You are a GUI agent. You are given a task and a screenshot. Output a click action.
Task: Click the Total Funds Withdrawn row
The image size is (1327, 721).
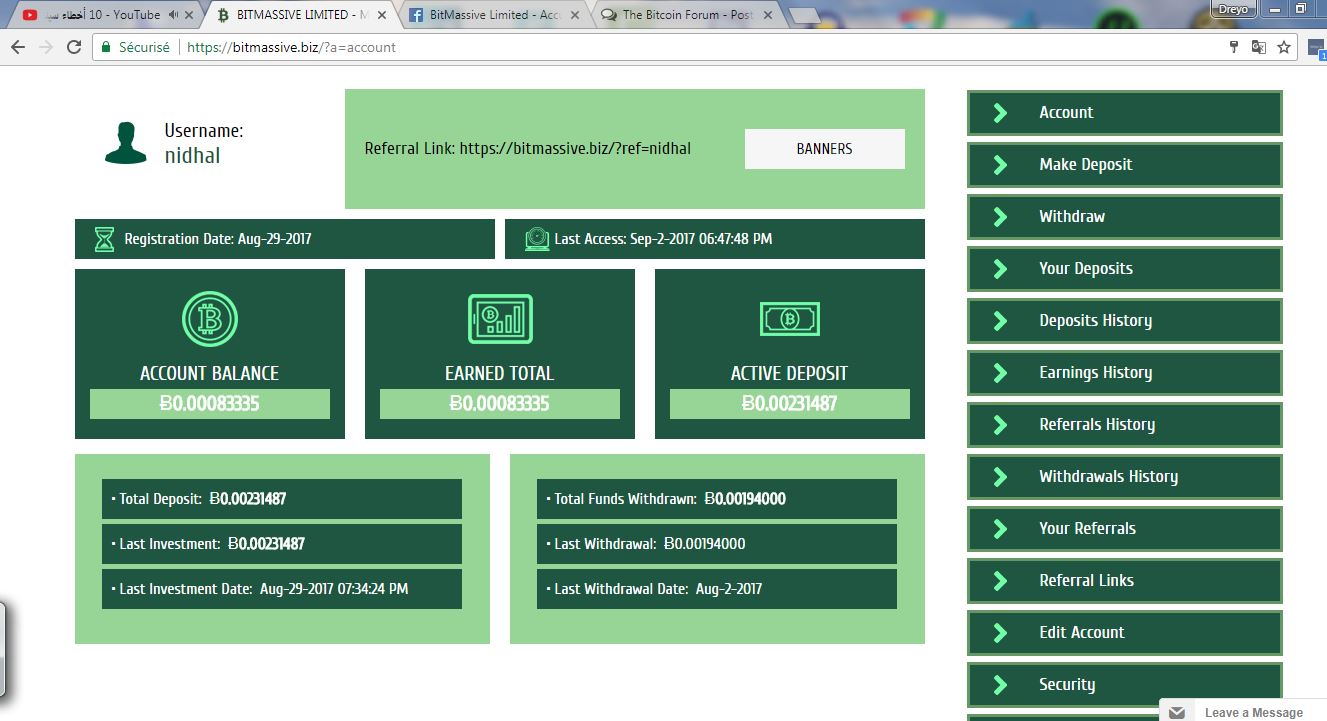click(x=717, y=499)
